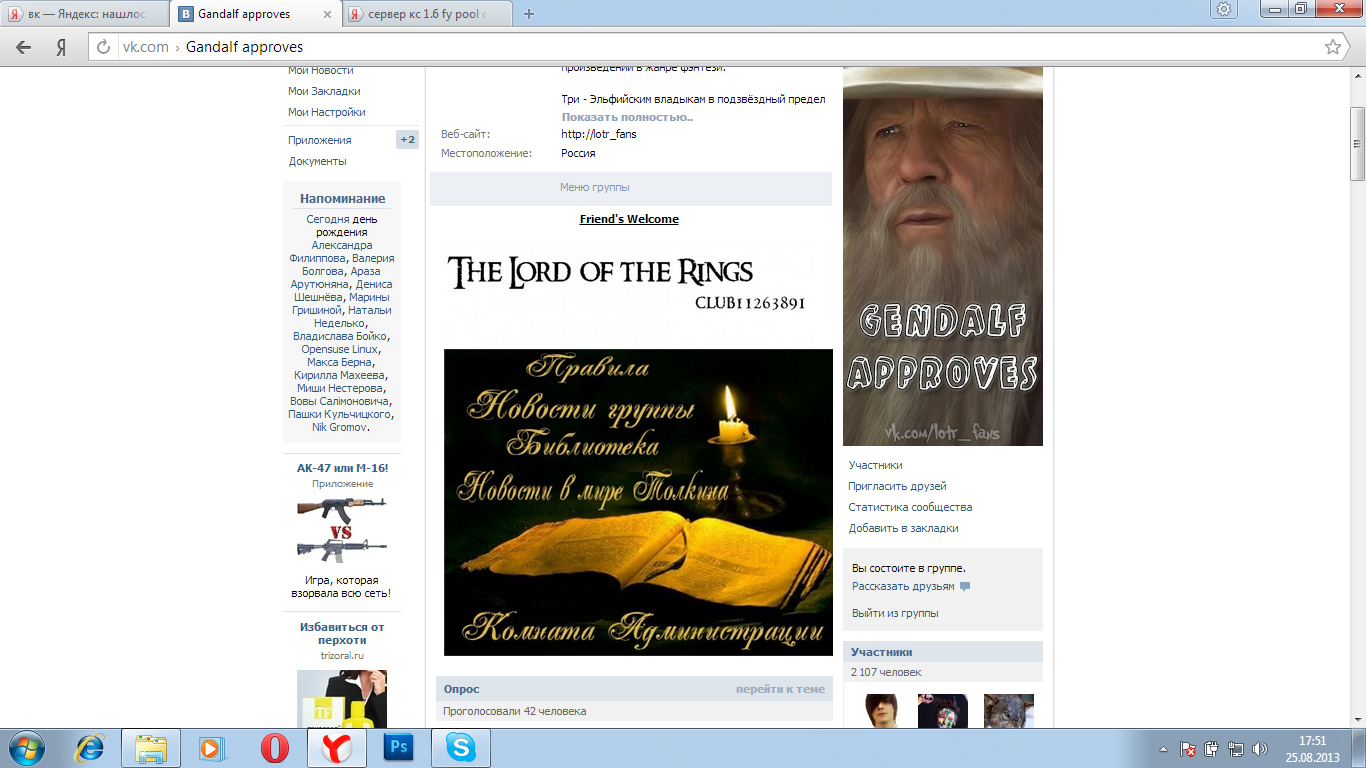This screenshot has width=1366, height=768.
Task: Open Мои Закладки in sidebar
Action: tap(324, 91)
